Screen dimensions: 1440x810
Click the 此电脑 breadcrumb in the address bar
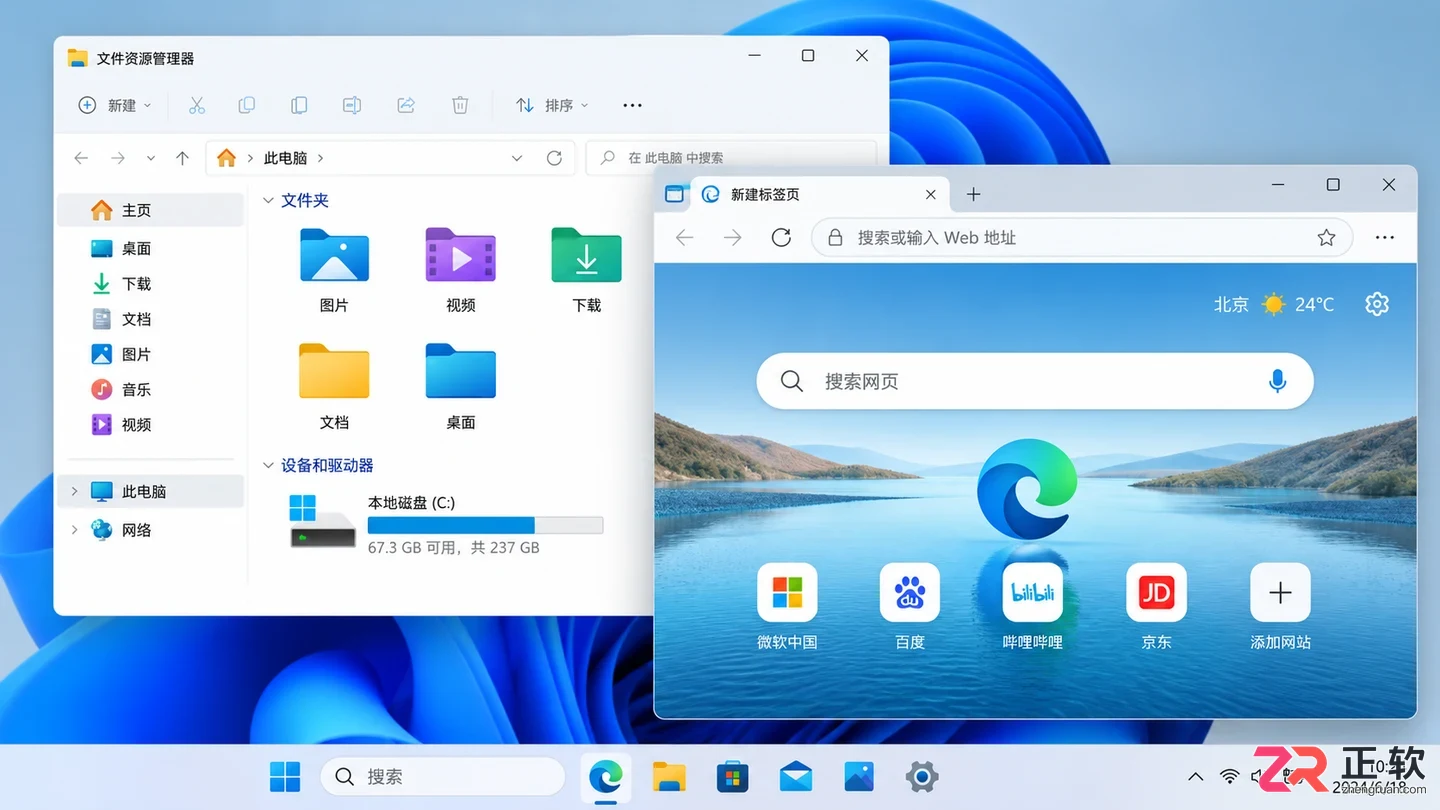click(285, 158)
